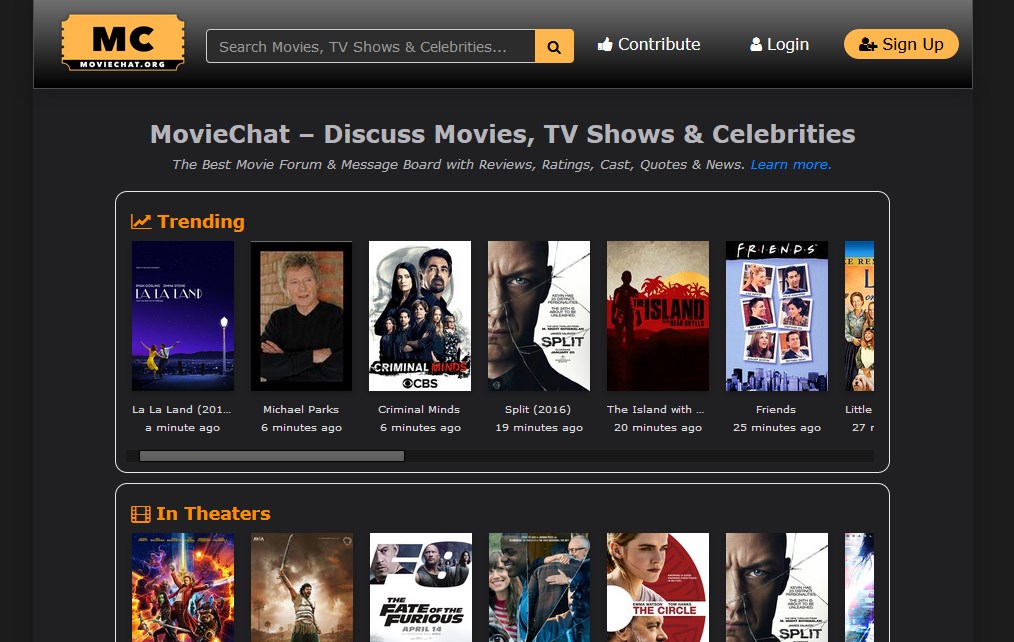Click the '20 minutes ago' timestamp

(658, 427)
